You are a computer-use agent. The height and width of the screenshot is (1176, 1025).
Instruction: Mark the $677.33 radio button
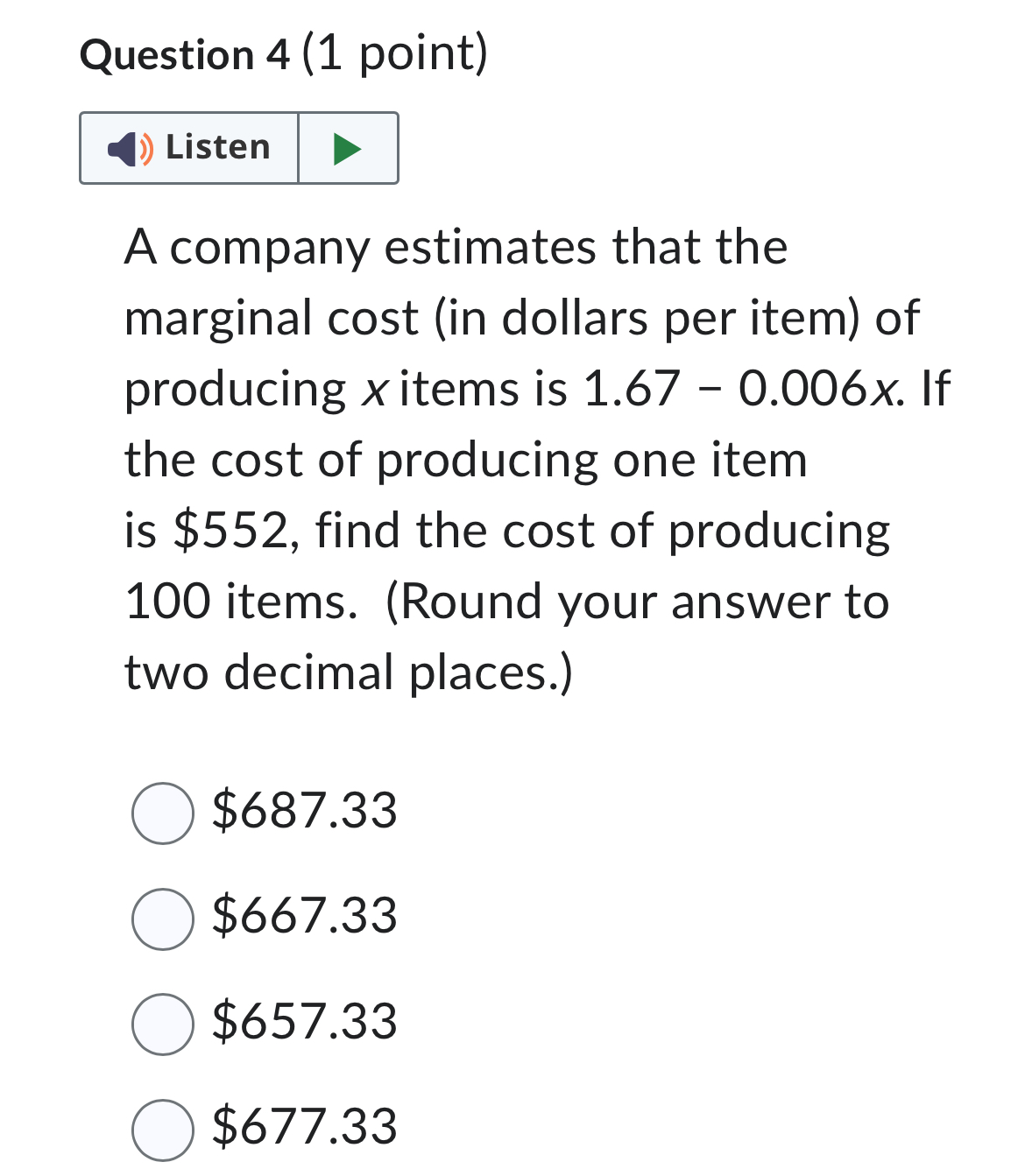click(162, 1130)
